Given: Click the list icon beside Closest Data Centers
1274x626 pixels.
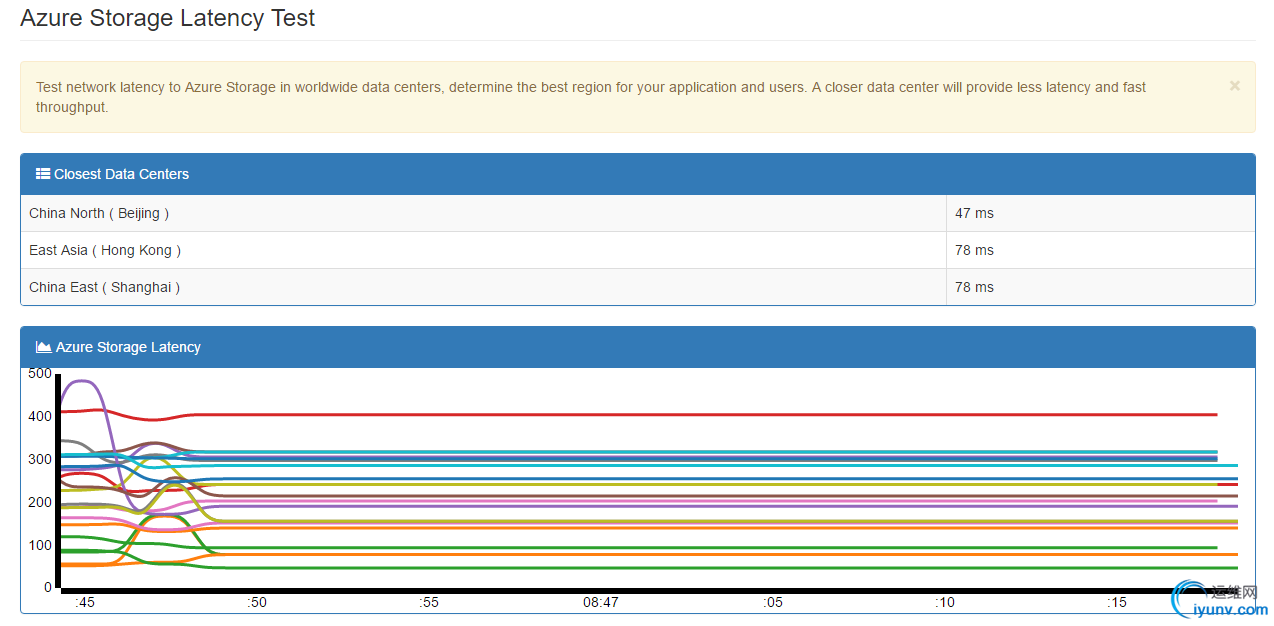Looking at the screenshot, I should coord(43,174).
